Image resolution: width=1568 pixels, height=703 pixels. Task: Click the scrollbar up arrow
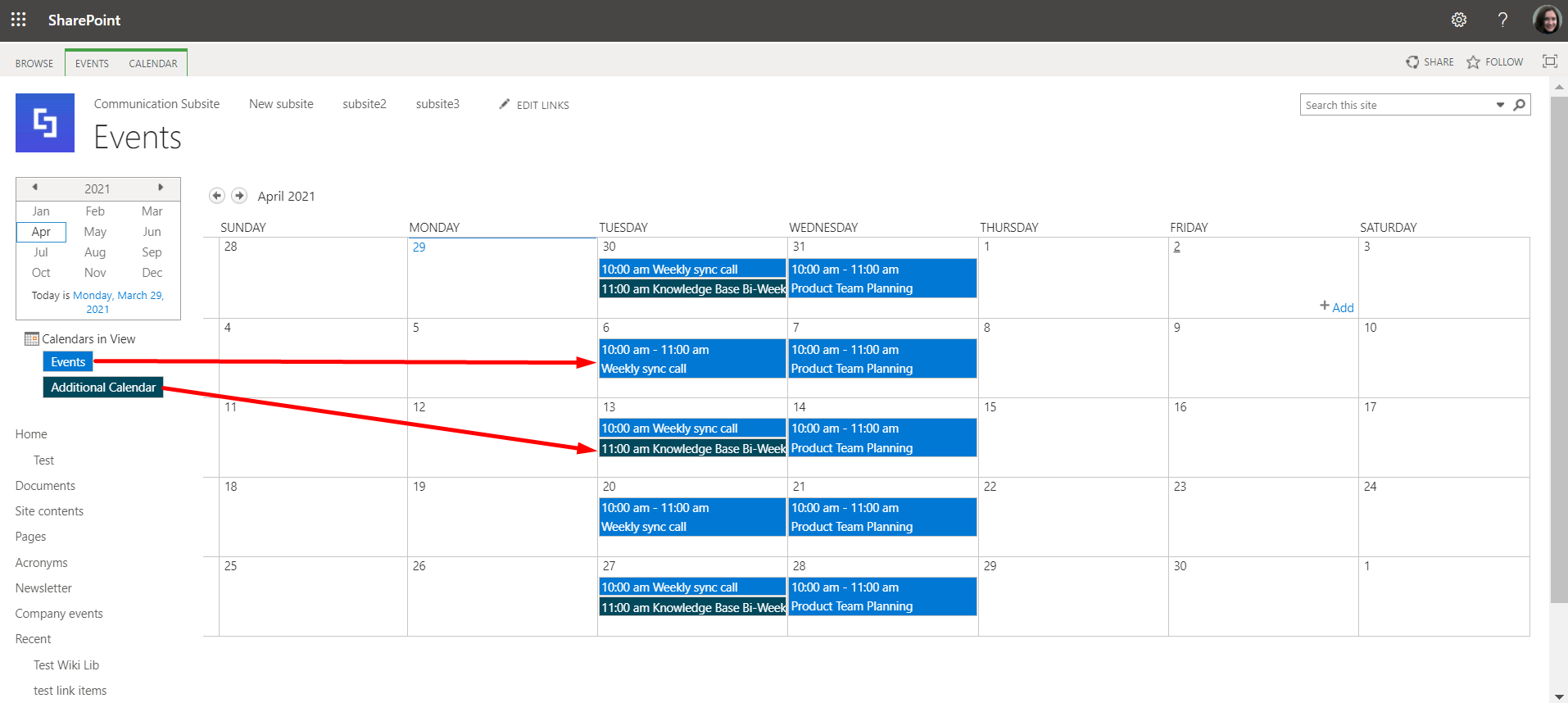[1558, 86]
